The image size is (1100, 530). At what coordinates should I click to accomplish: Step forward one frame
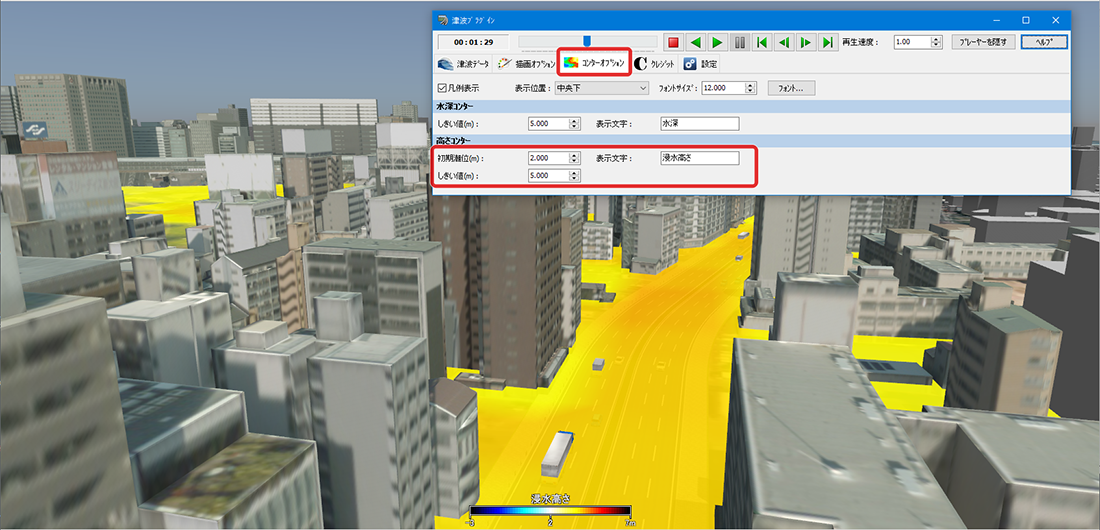click(x=806, y=42)
